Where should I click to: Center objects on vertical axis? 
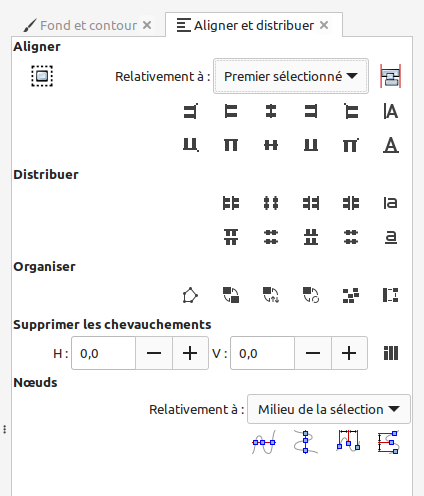click(x=271, y=111)
